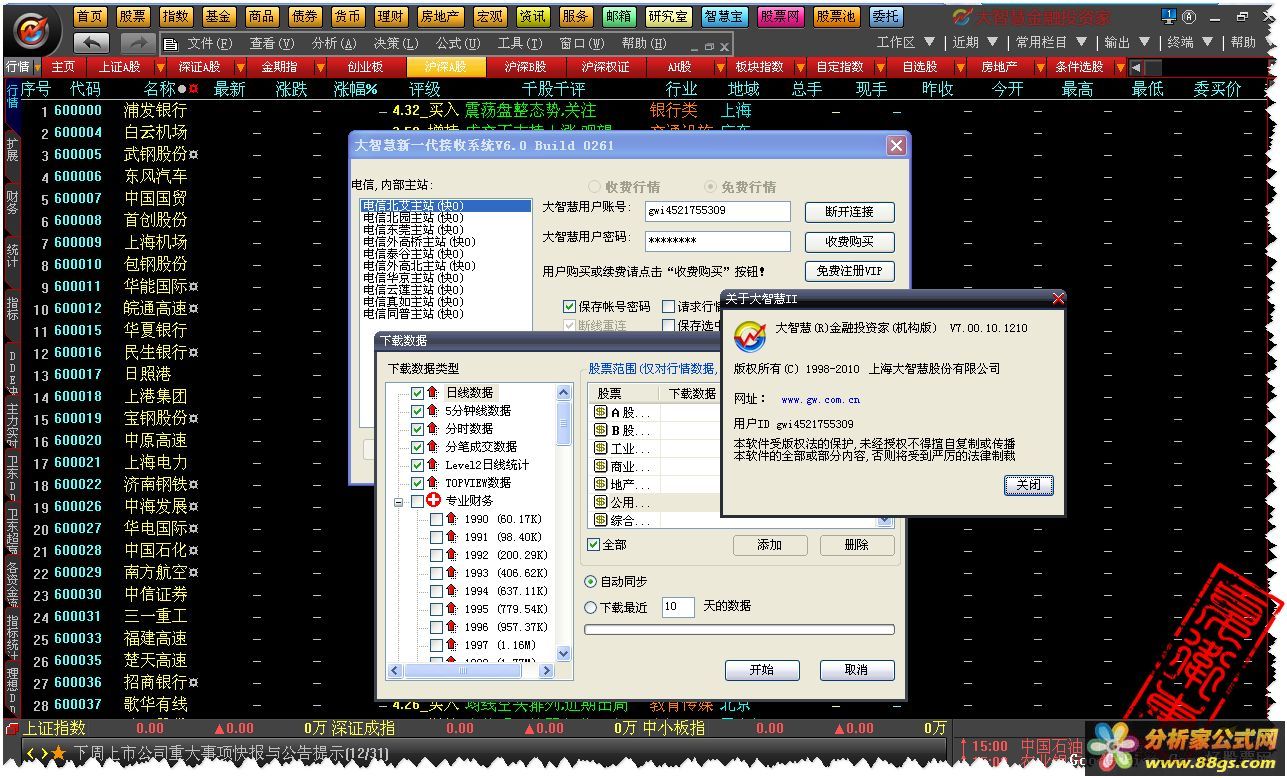Click the 大智慧 logo in the About dialog

click(x=749, y=335)
